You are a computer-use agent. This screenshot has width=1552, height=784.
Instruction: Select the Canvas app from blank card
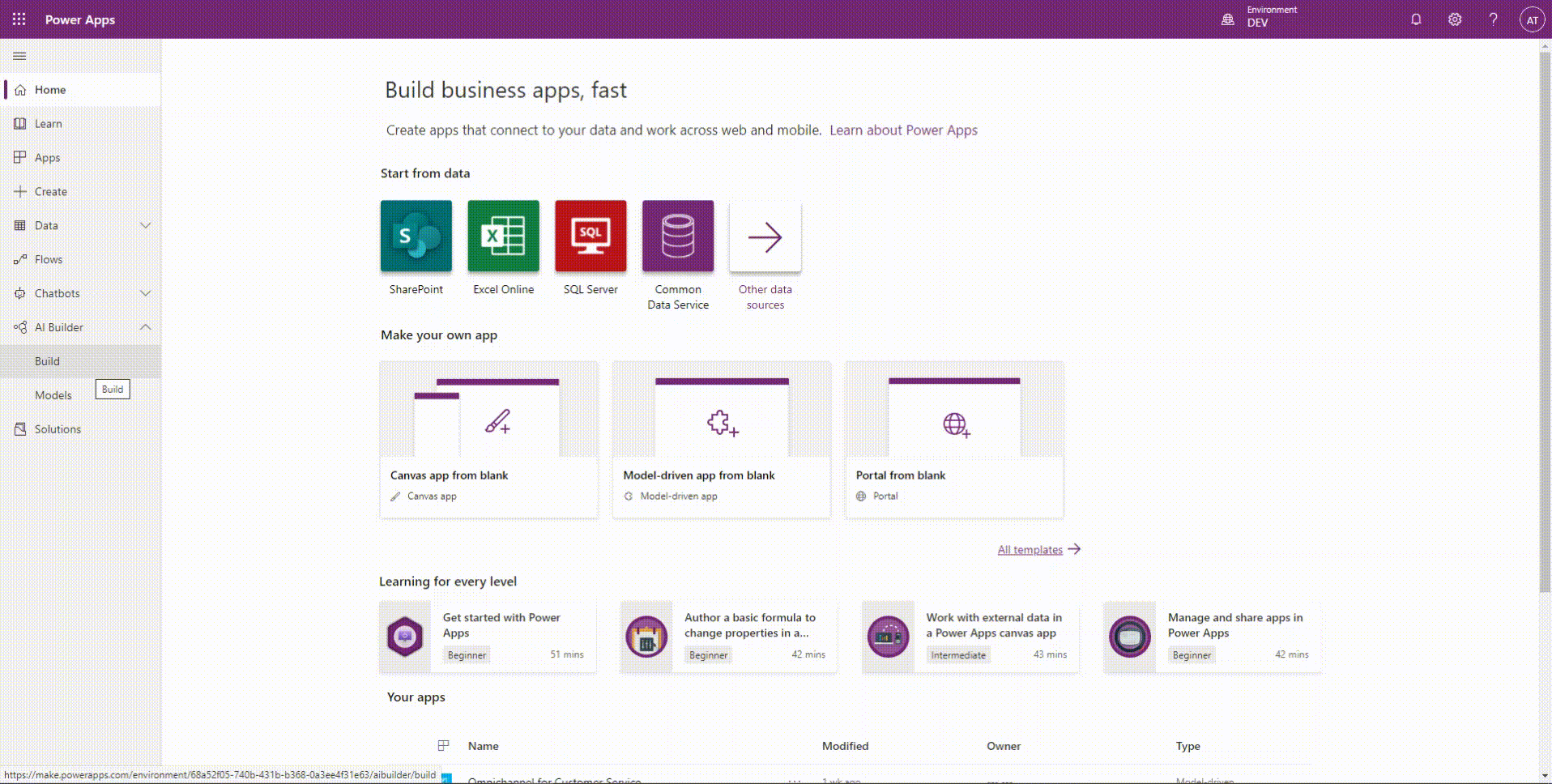(x=488, y=439)
